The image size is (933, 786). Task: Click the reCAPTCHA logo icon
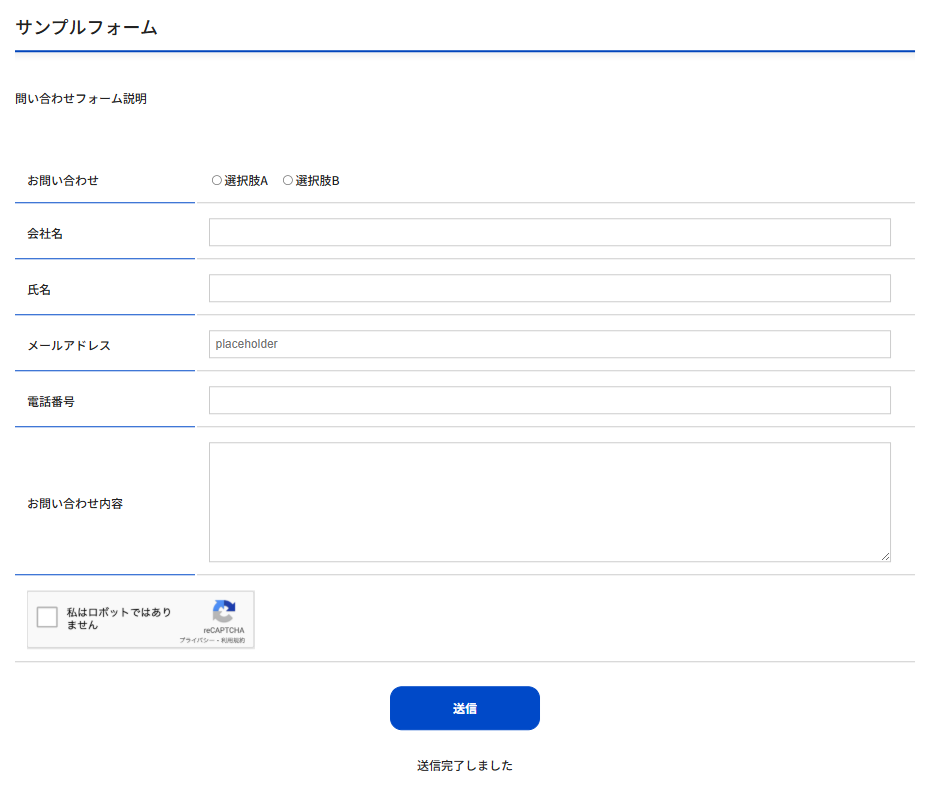224,612
